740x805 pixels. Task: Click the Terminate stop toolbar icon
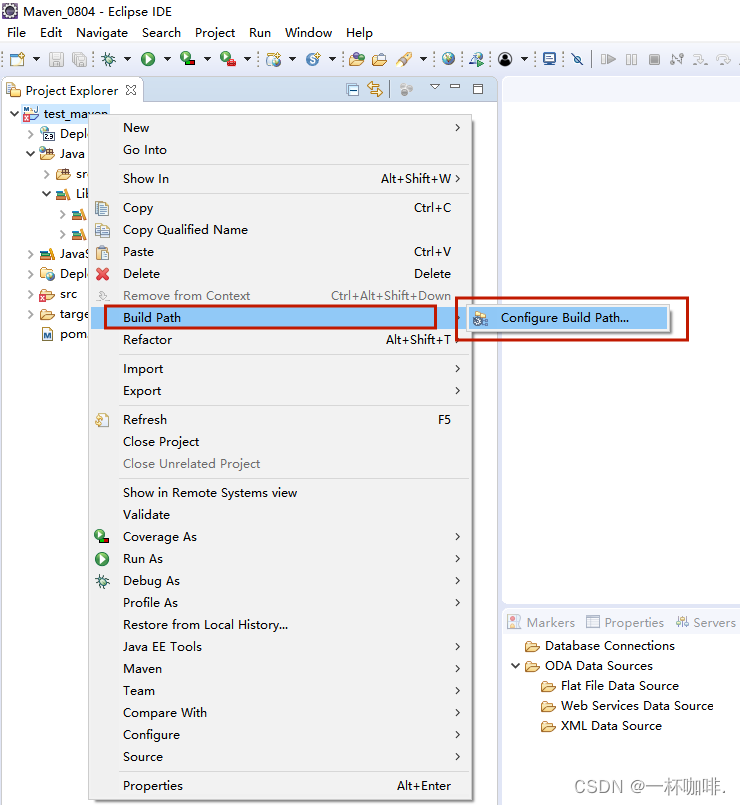click(654, 60)
